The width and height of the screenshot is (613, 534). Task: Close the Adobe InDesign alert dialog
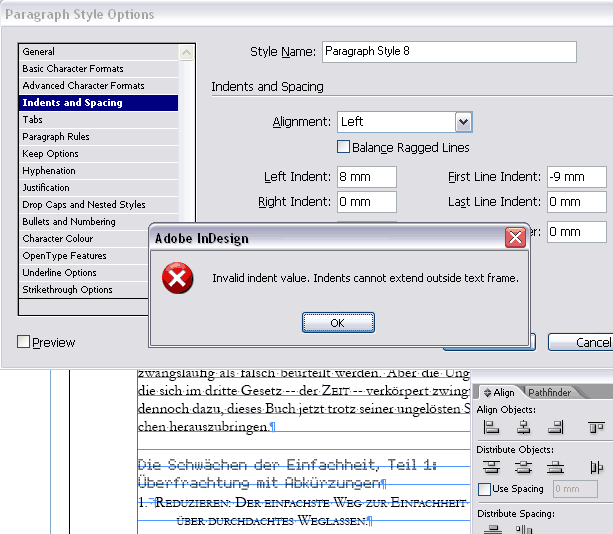click(515, 237)
